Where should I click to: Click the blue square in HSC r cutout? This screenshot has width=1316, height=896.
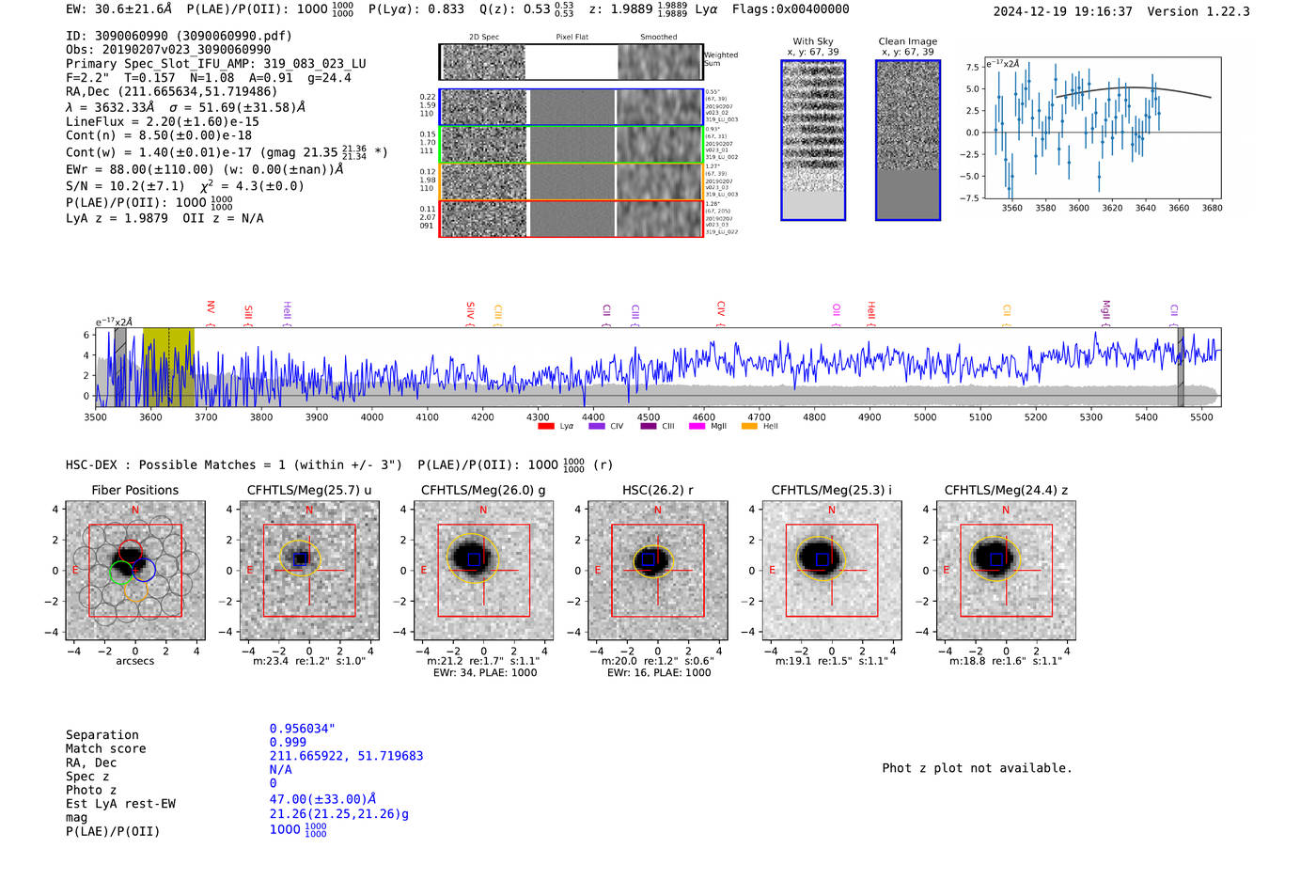[x=649, y=559]
